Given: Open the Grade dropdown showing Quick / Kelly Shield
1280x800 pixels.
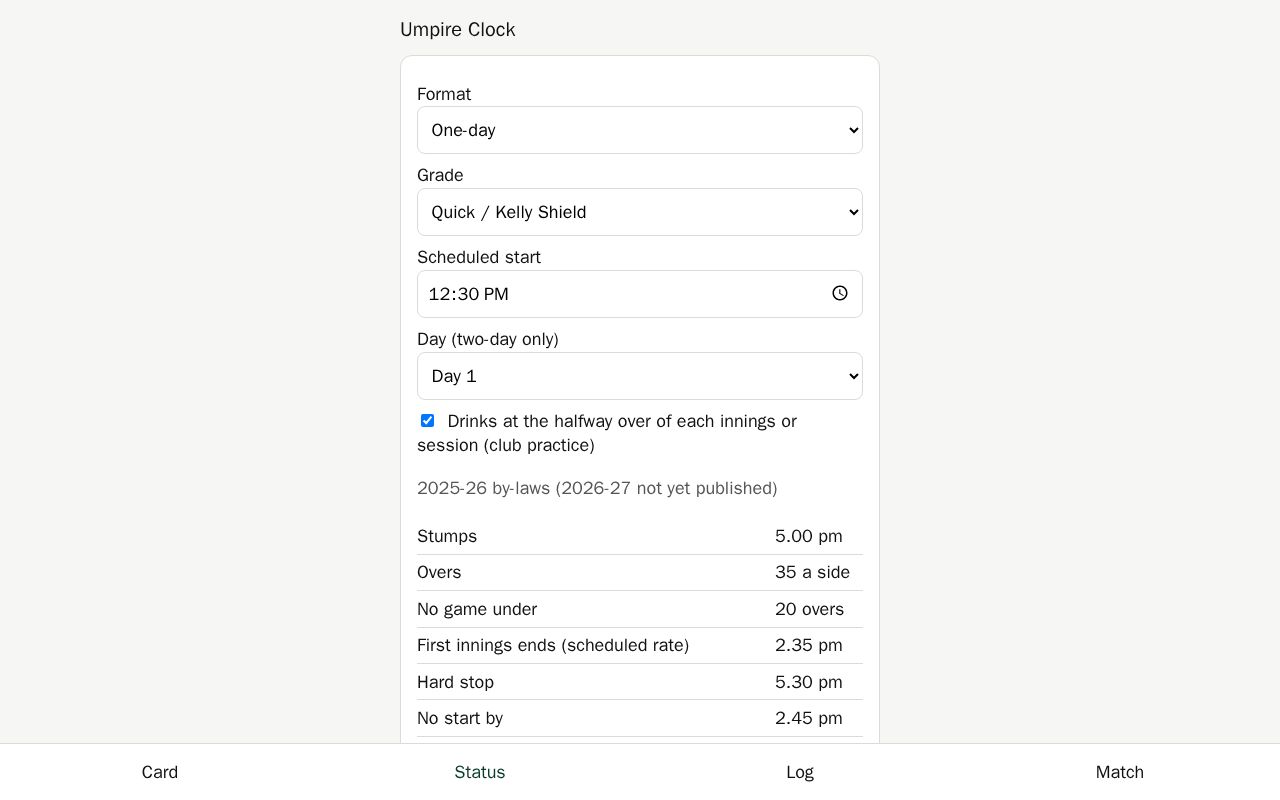Looking at the screenshot, I should coord(640,212).
